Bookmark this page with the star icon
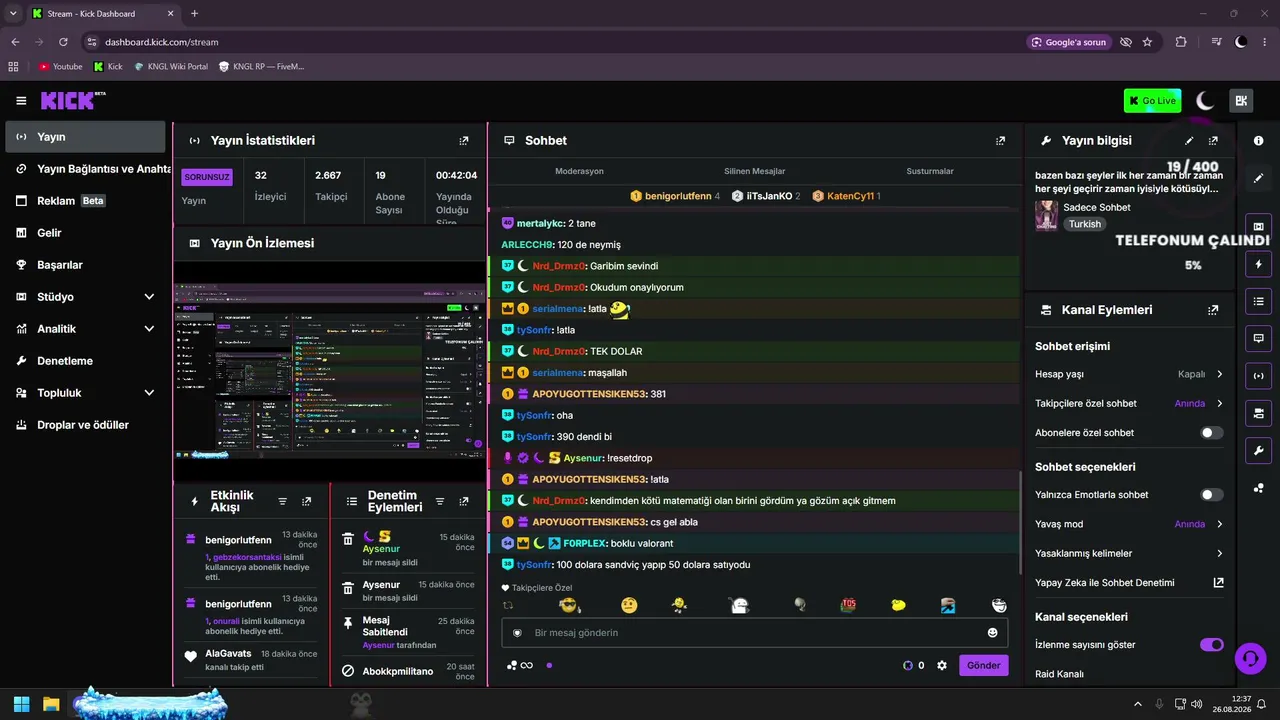Screen dimensions: 1280x720 click(1147, 42)
